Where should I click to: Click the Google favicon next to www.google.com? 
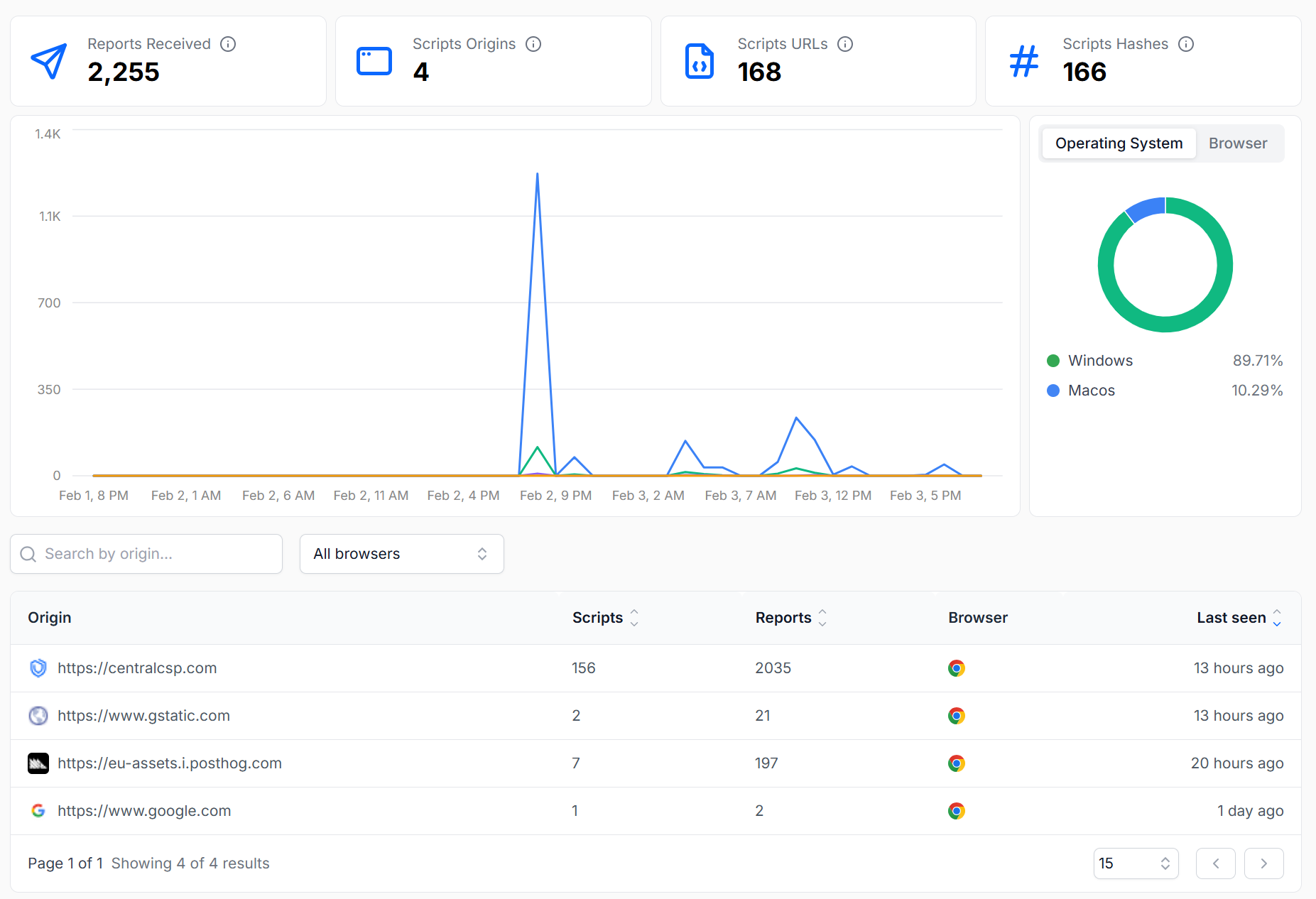pyautogui.click(x=38, y=810)
